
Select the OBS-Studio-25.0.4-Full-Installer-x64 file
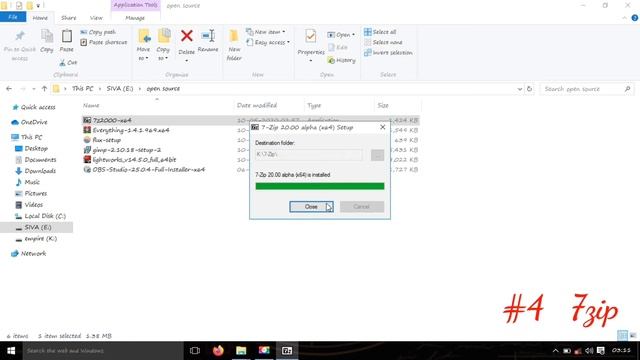[x=148, y=169]
